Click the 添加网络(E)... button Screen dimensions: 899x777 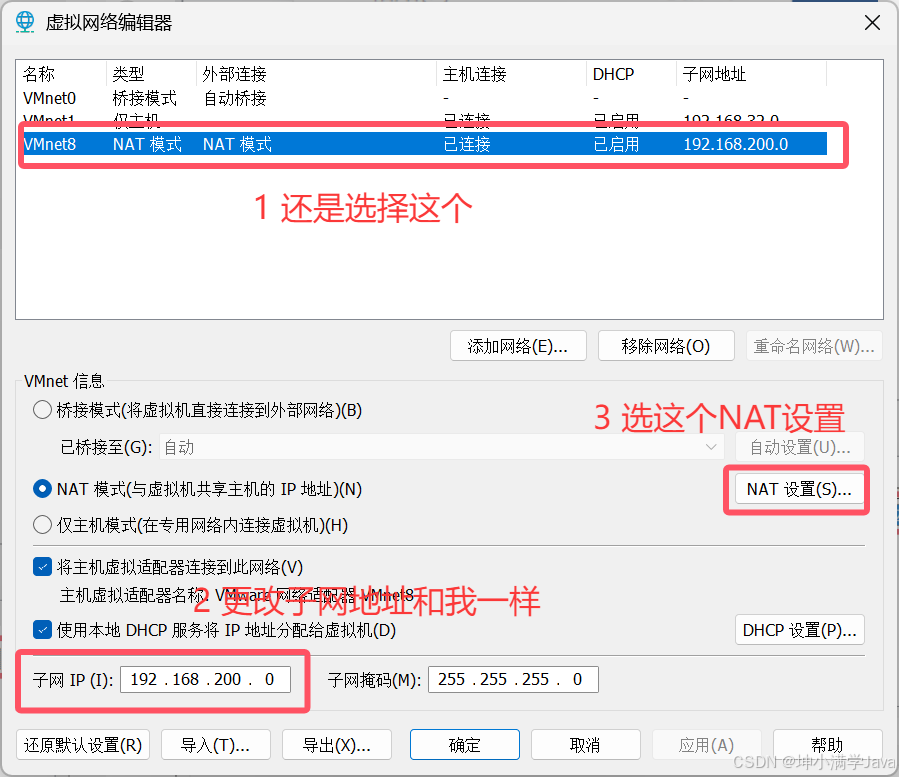tap(518, 346)
